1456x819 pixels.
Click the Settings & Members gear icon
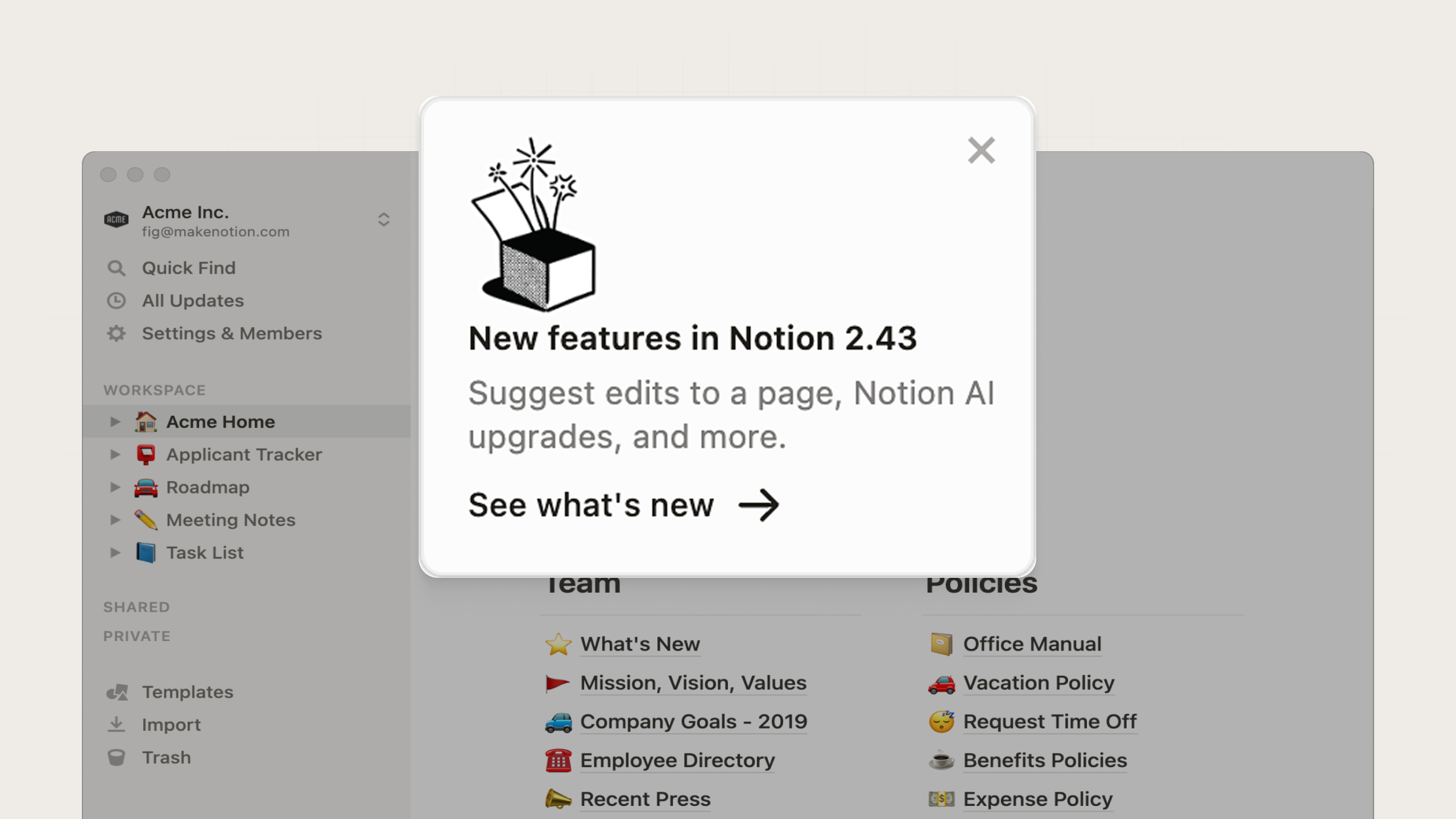(117, 333)
